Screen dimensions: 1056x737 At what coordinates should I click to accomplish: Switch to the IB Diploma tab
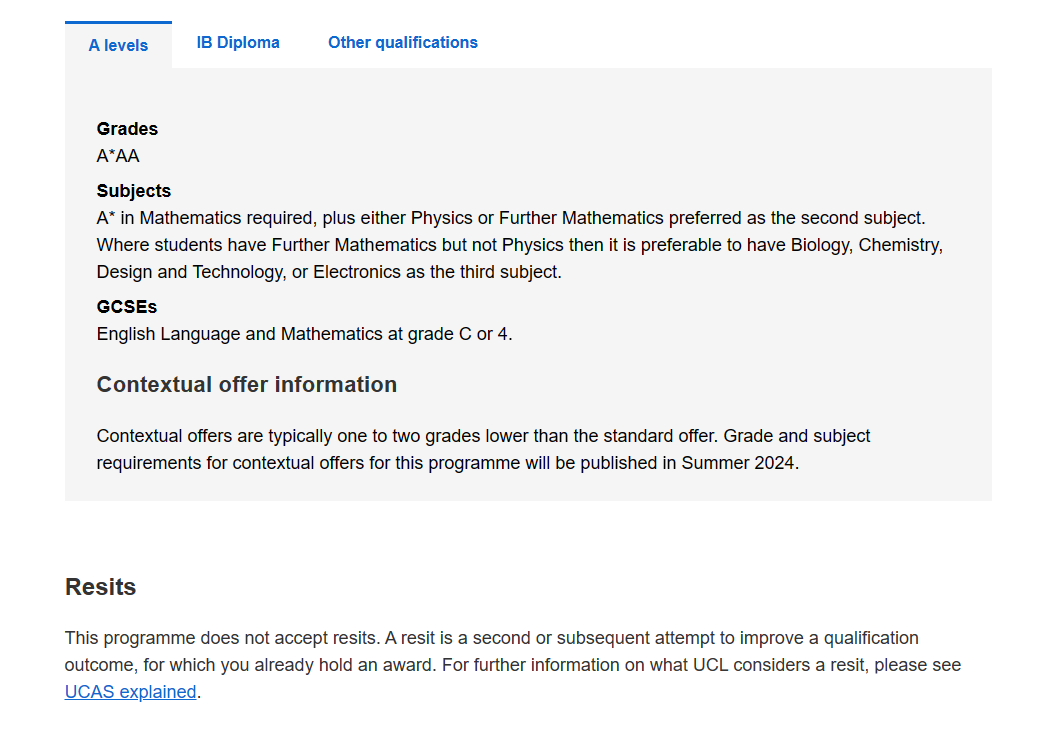(238, 42)
